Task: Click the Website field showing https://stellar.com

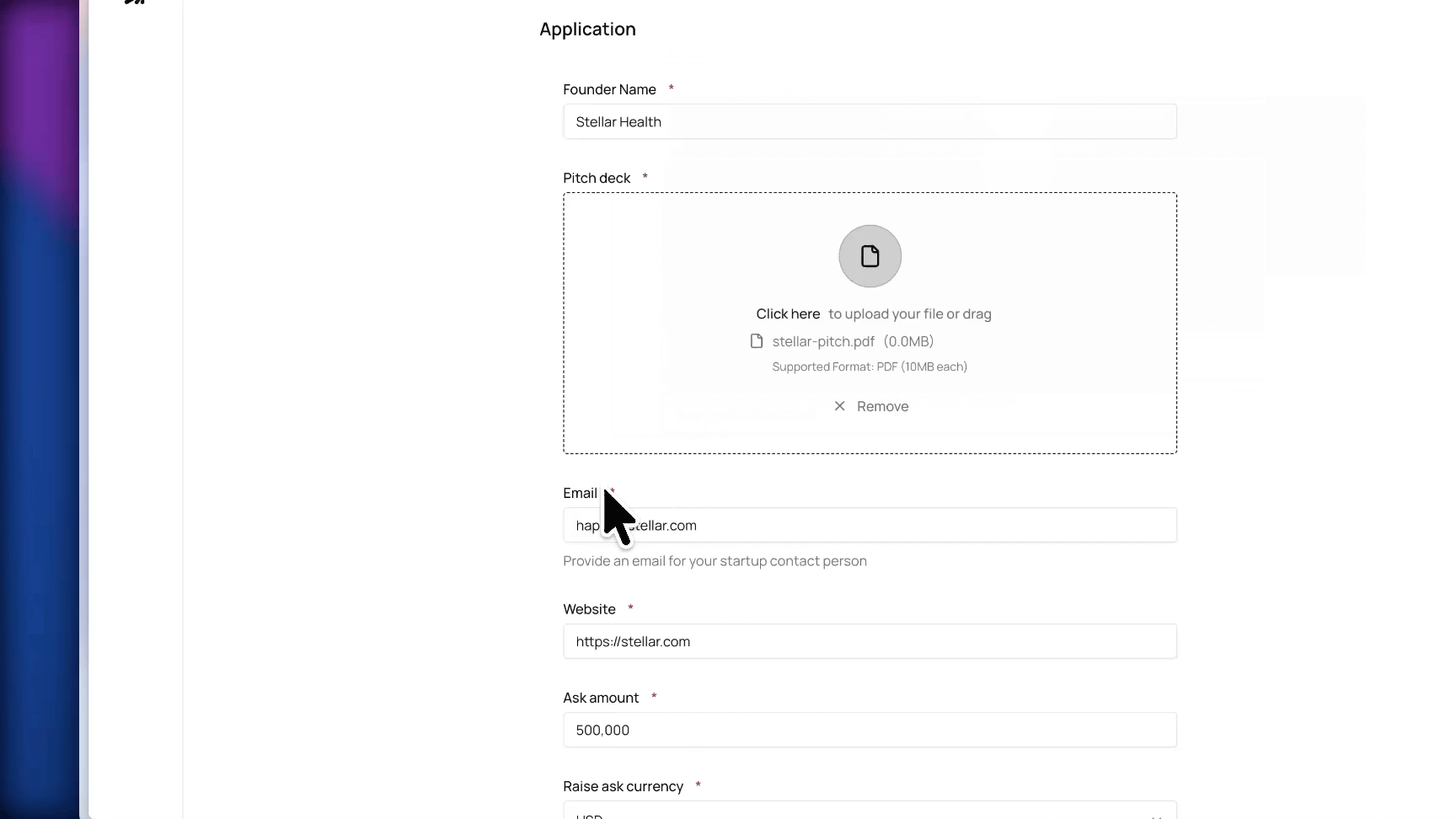Action: click(x=870, y=641)
